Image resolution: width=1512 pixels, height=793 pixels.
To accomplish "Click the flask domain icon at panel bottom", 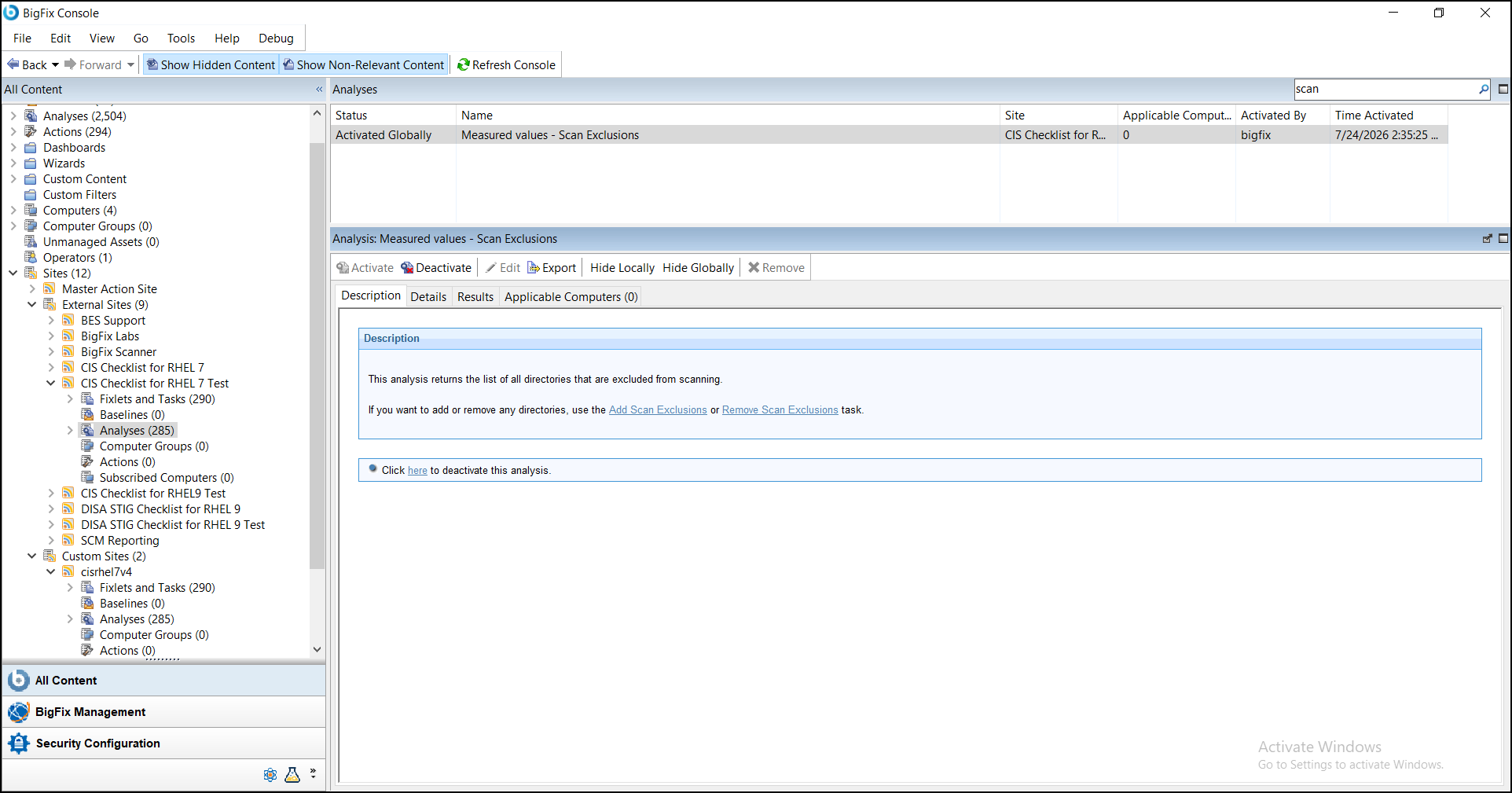I will 292,775.
